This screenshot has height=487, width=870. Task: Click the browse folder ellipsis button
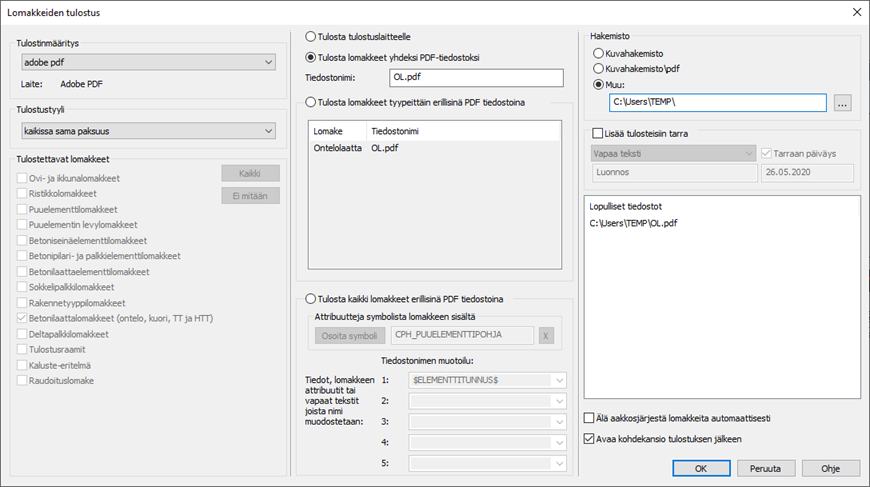tap(843, 103)
